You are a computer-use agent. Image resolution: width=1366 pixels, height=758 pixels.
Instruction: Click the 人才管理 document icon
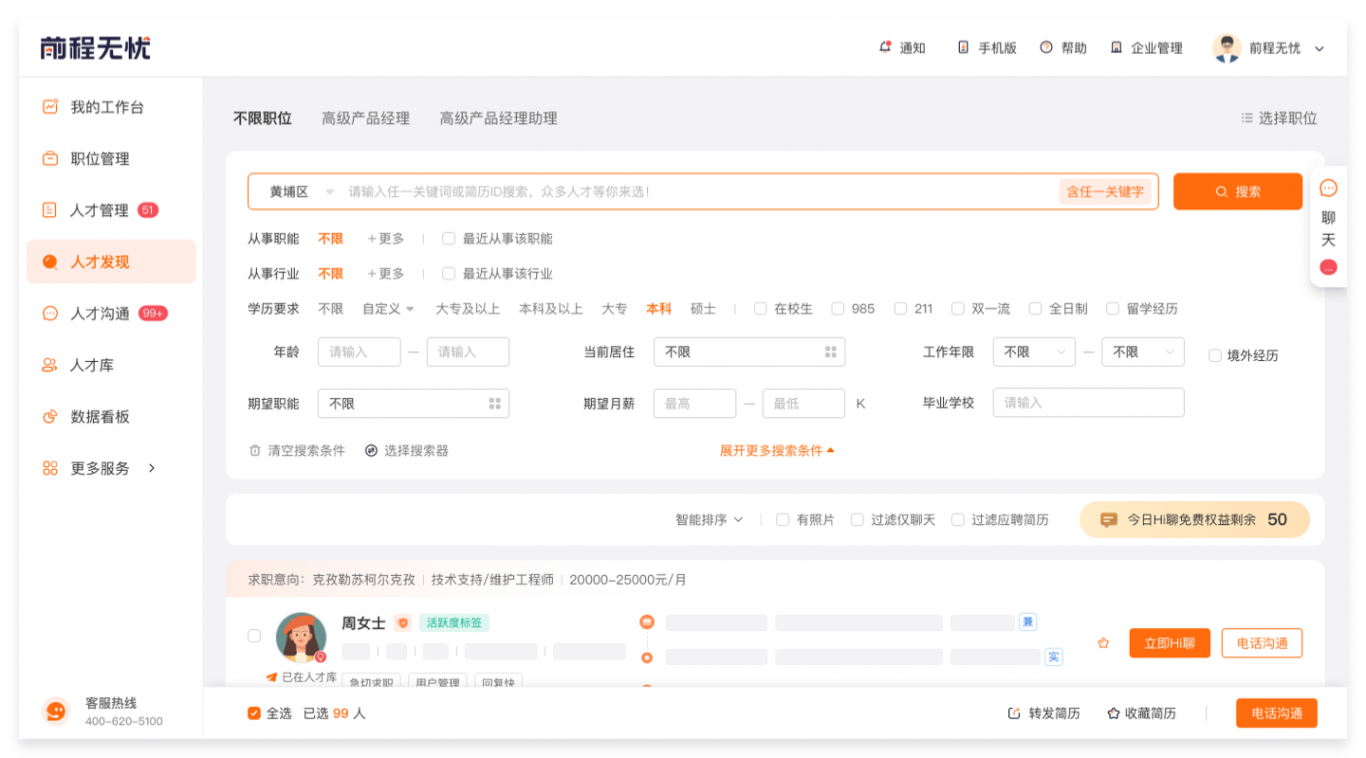(x=50, y=210)
